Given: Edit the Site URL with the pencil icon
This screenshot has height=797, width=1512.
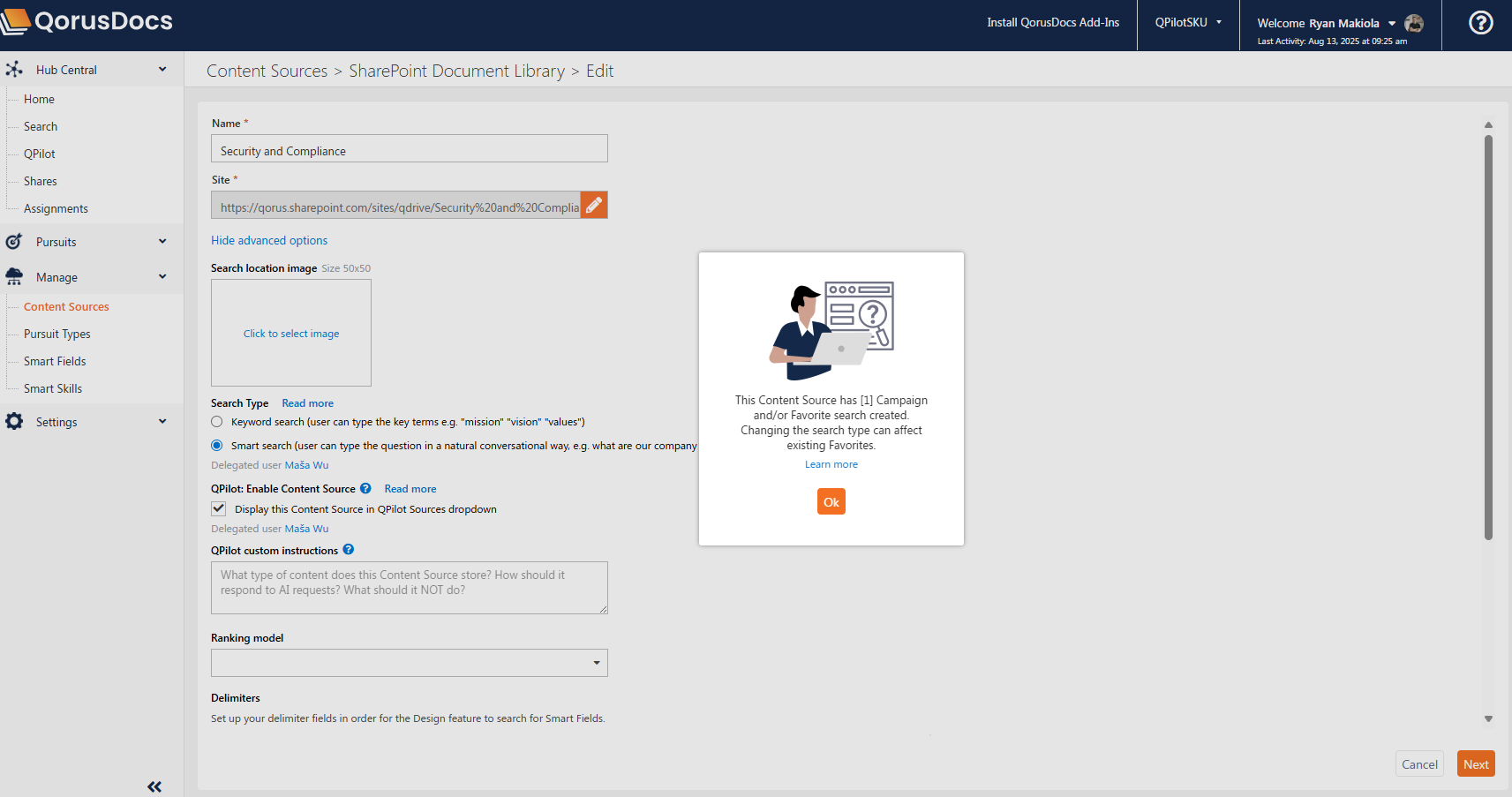Looking at the screenshot, I should pos(593,205).
